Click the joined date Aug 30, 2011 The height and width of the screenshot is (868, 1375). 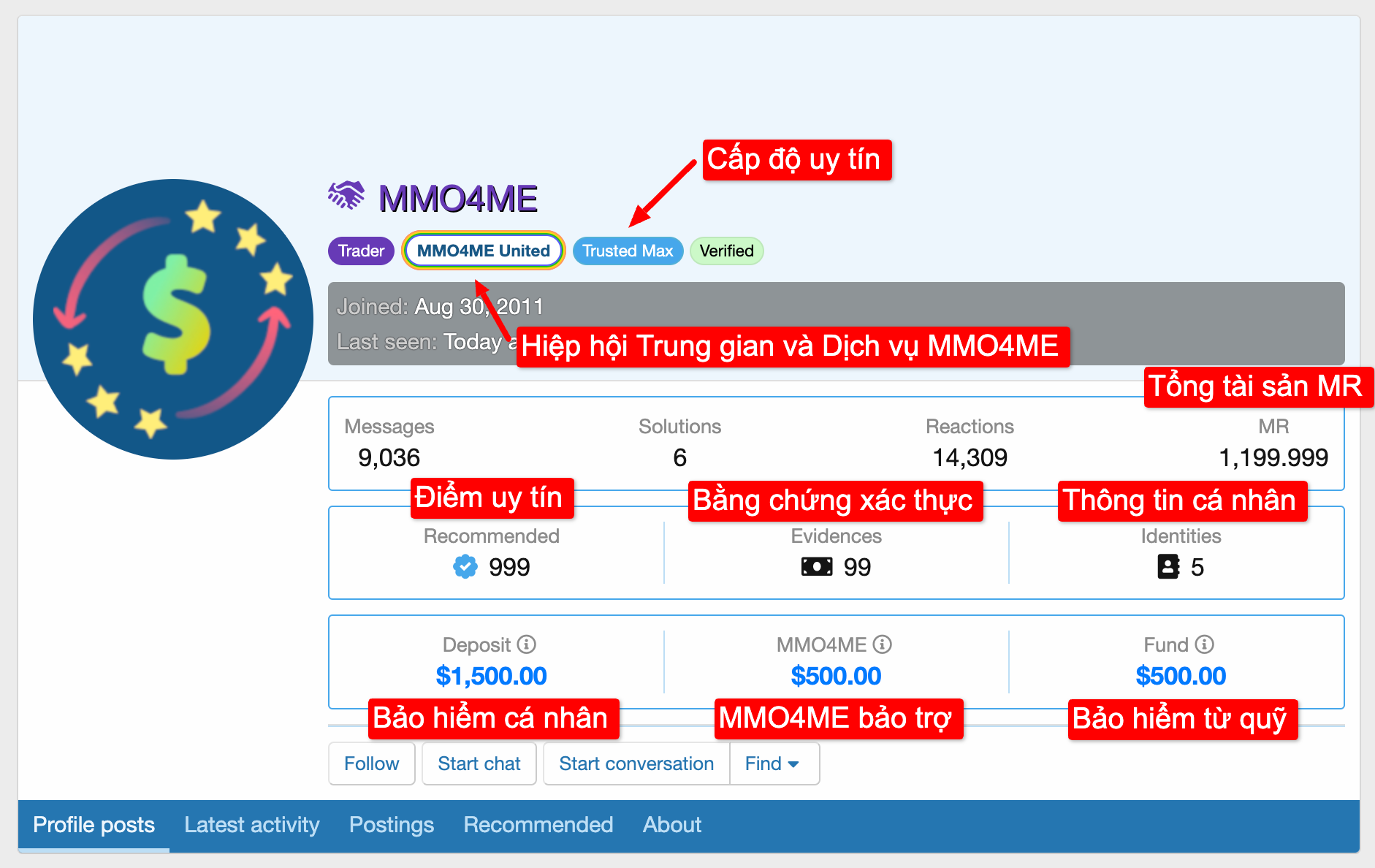tap(479, 307)
